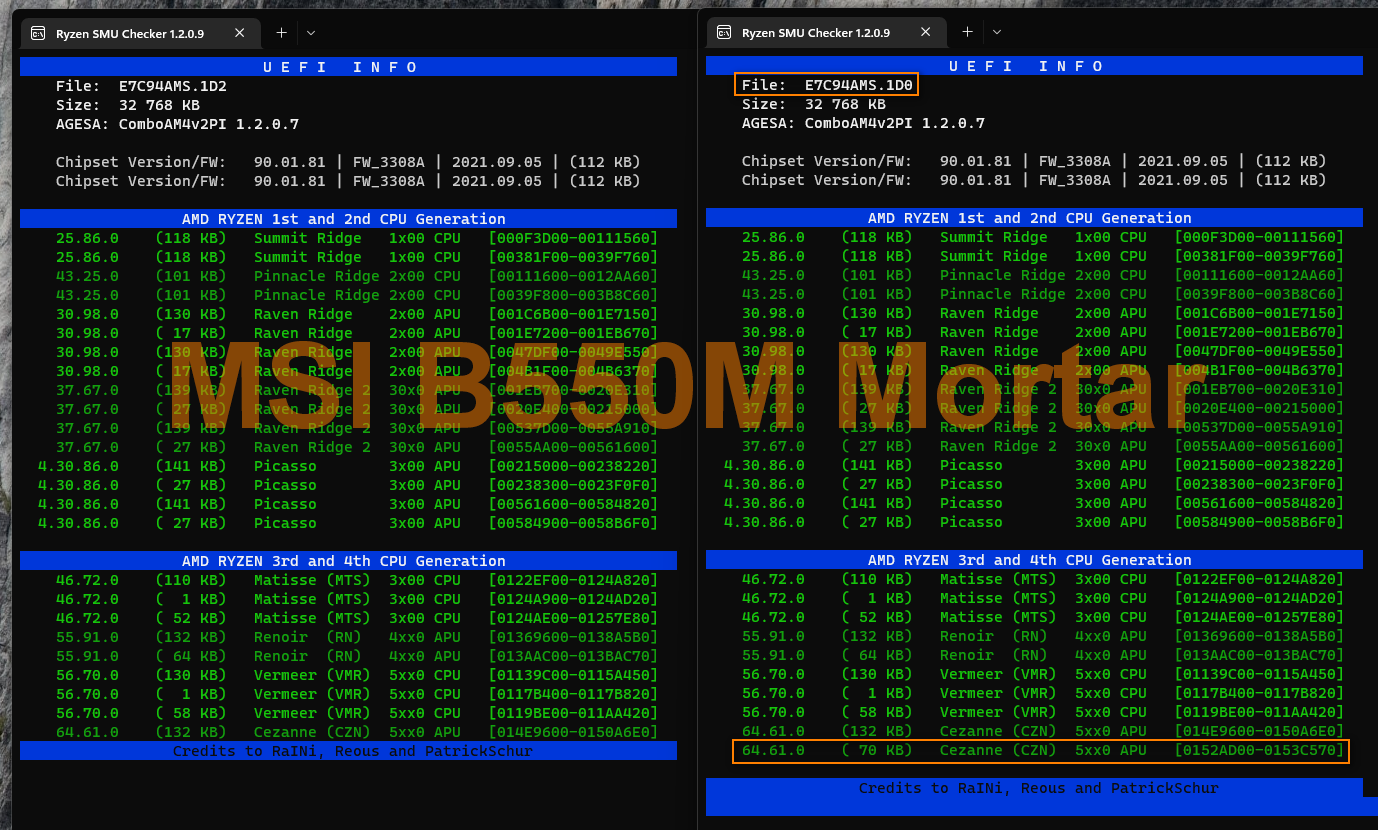Click Vermeer address [01139C00-0115A450] in right window
Image resolution: width=1378 pixels, height=830 pixels.
click(x=1259, y=674)
